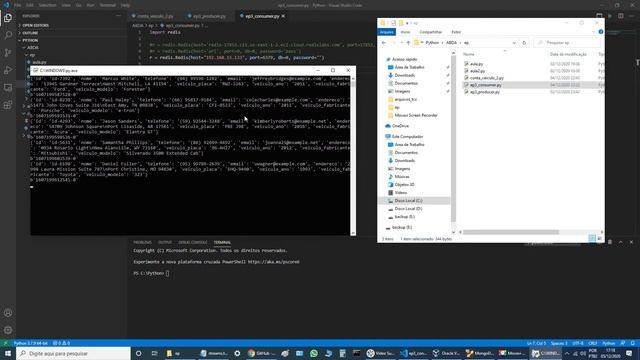Click the split editor icon in VS Code
The image size is (640, 360).
pos(620,16)
